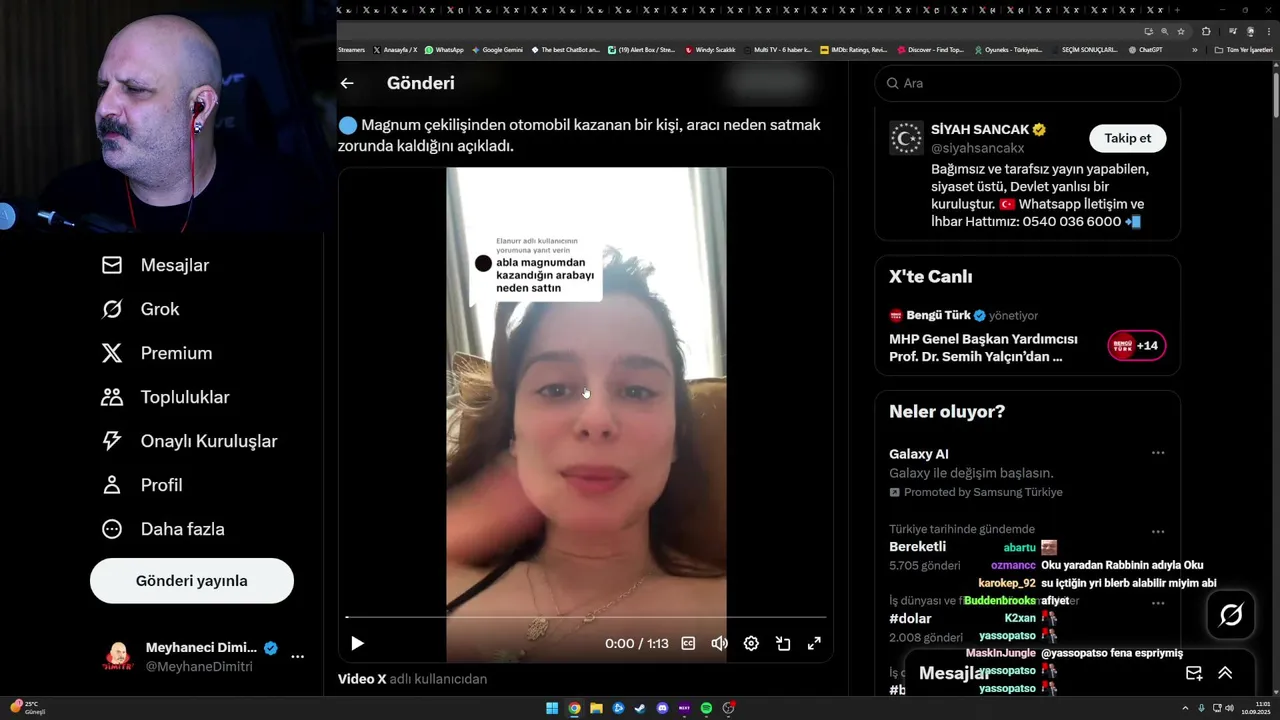This screenshot has height=720, width=1280.
Task: Open Chrome extensions puzzle icon
Action: [1206, 31]
